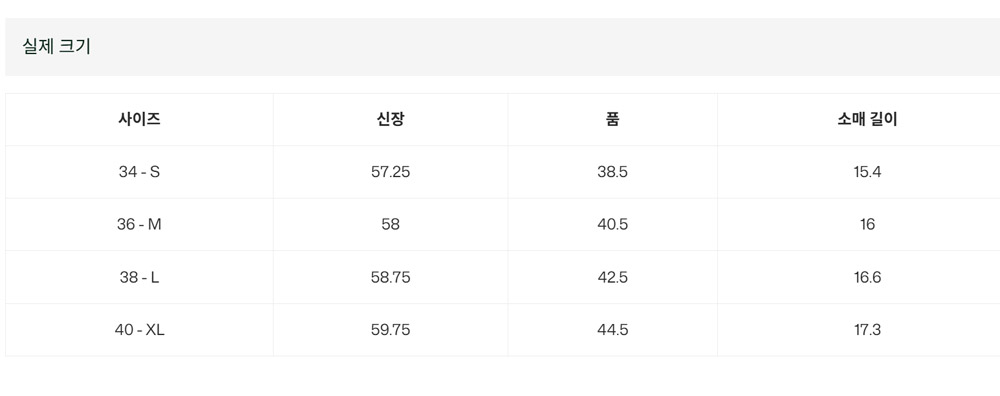
Task: Click the 58.75 height value
Action: 390,277
